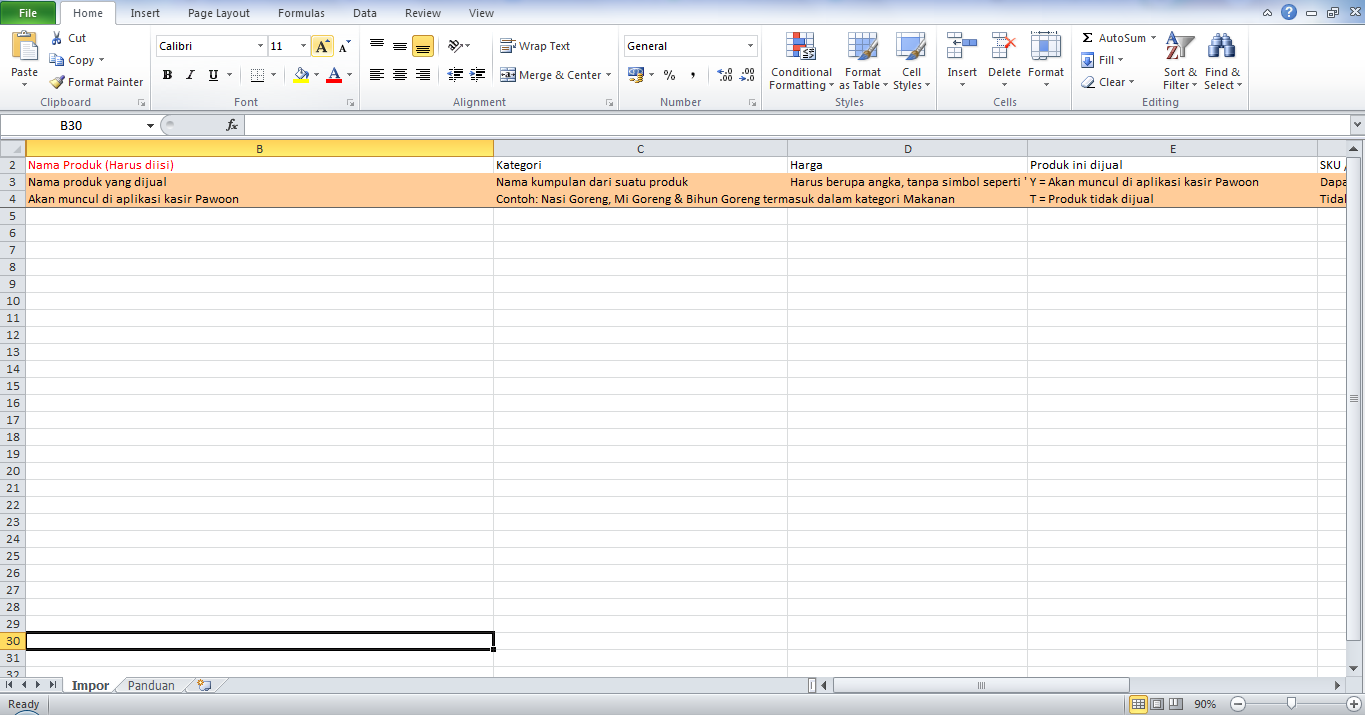Viewport: 1365px width, 715px height.
Task: Toggle Italic formatting
Action: (x=190, y=75)
